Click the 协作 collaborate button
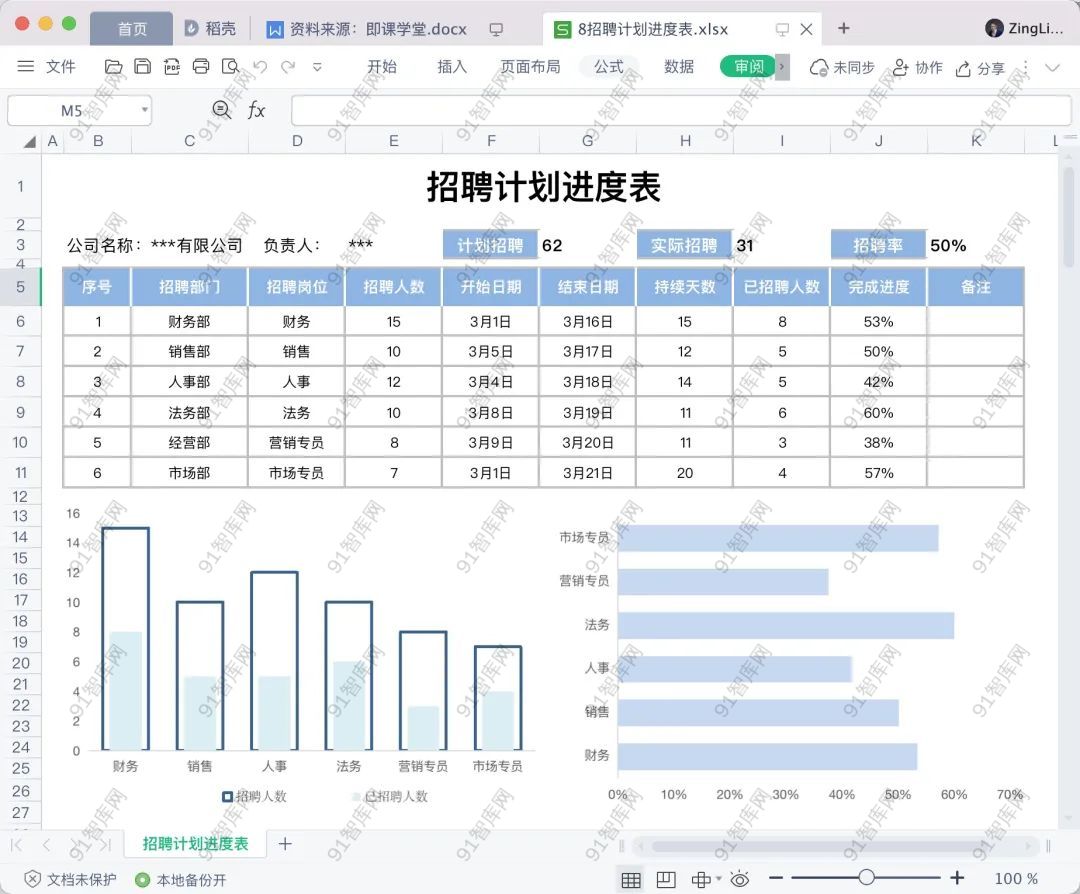 (x=917, y=67)
